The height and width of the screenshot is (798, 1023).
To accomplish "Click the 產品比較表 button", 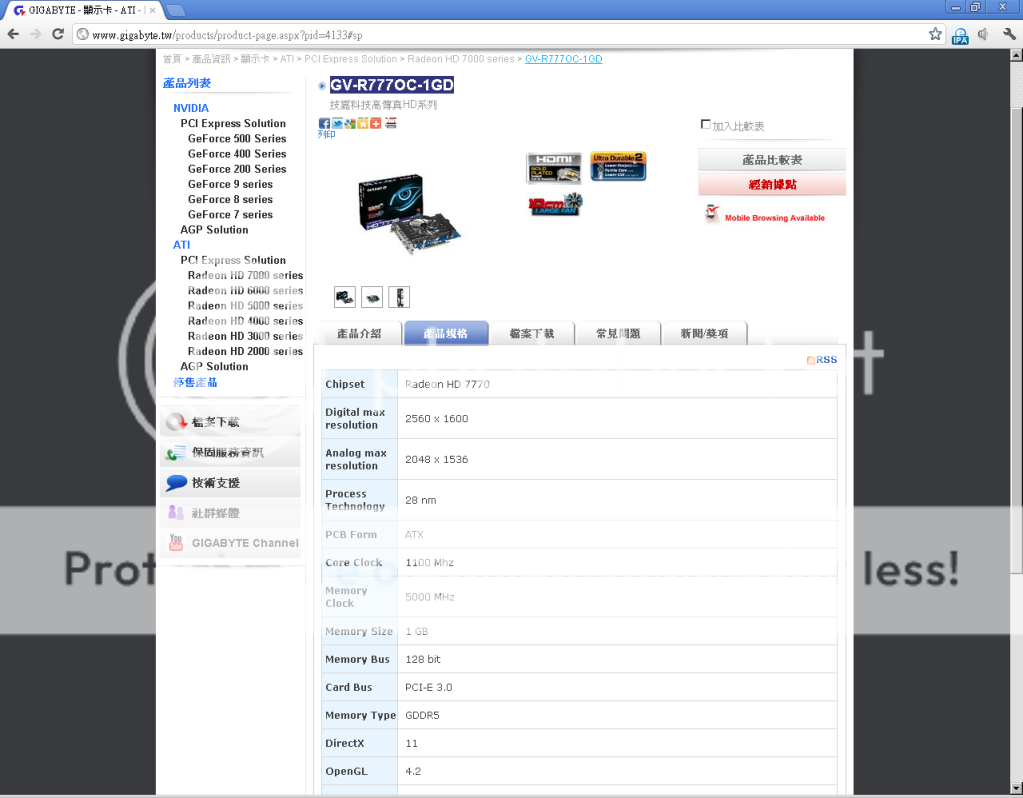I will pyautogui.click(x=771, y=160).
